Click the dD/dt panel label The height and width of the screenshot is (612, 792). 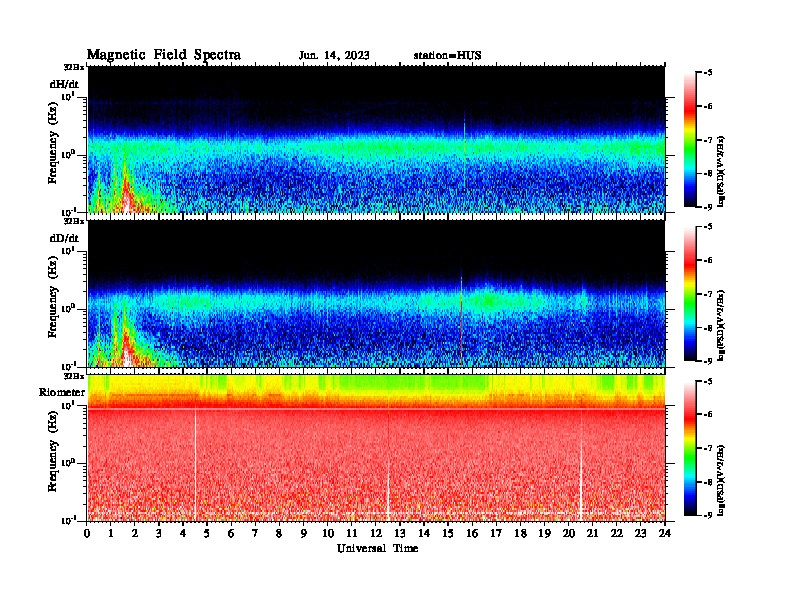point(64,238)
